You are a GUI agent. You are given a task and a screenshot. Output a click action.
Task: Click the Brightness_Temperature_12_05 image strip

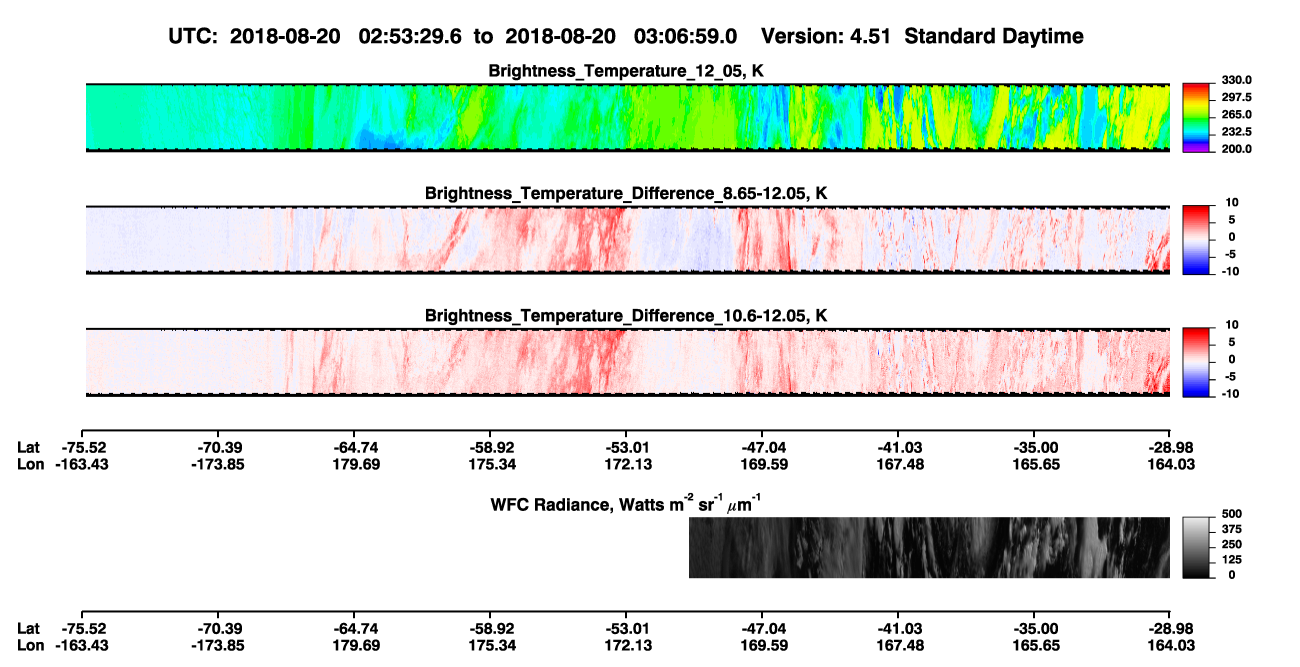coord(628,117)
